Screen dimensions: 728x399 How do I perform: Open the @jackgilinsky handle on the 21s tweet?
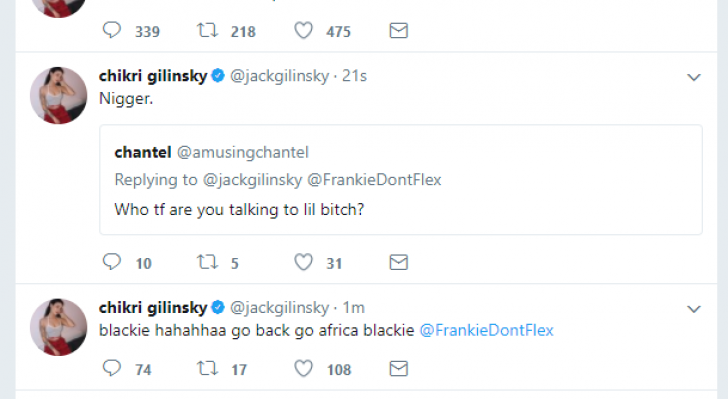280,76
